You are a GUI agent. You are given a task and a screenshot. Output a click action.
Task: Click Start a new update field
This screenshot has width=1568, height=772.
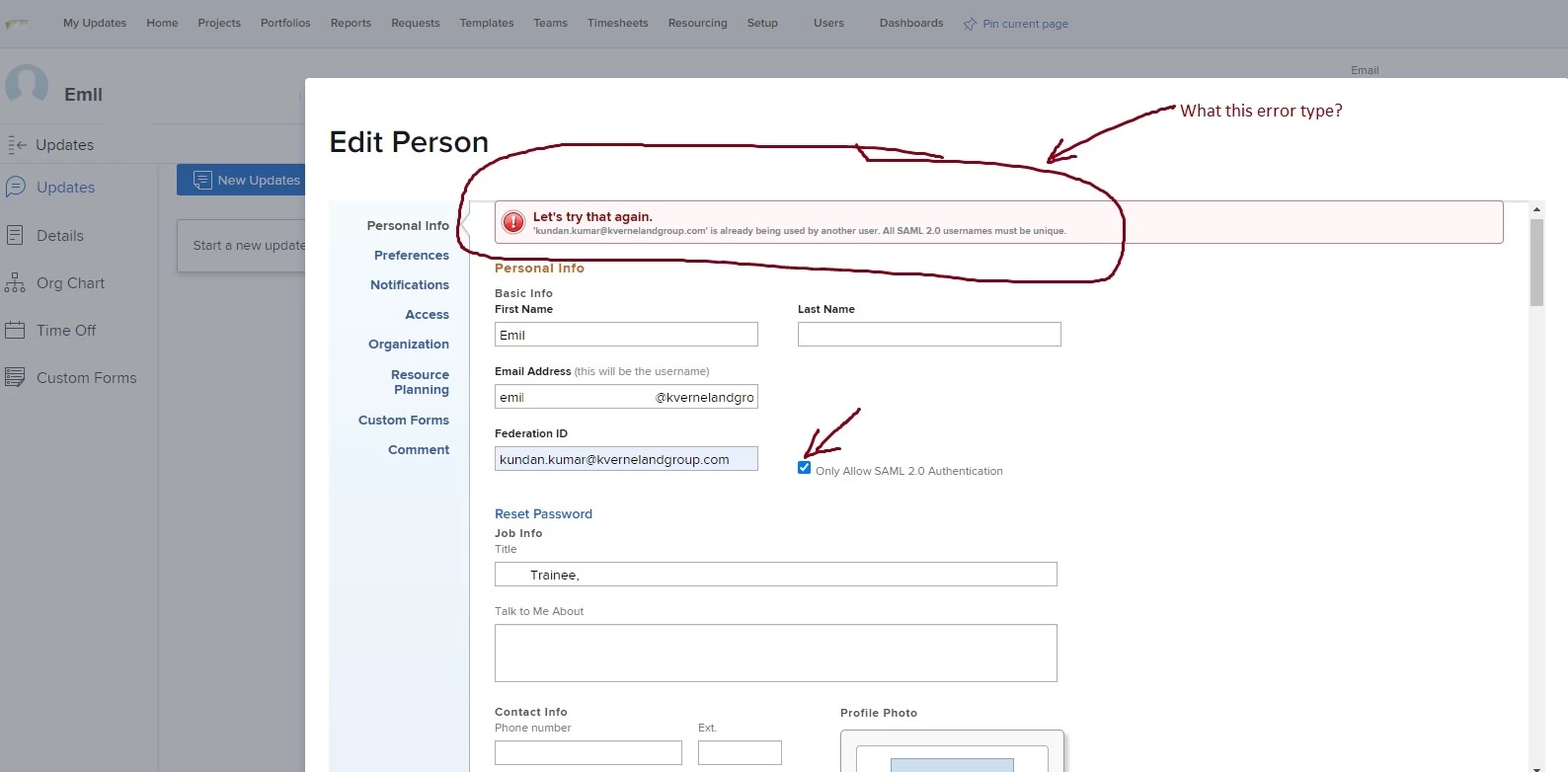[x=242, y=245]
